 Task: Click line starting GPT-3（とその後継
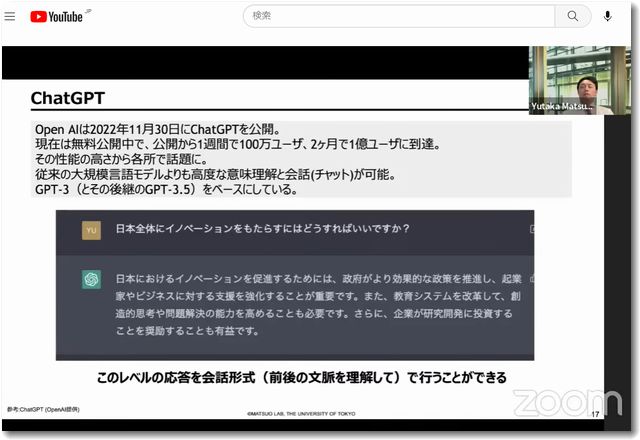coord(166,189)
